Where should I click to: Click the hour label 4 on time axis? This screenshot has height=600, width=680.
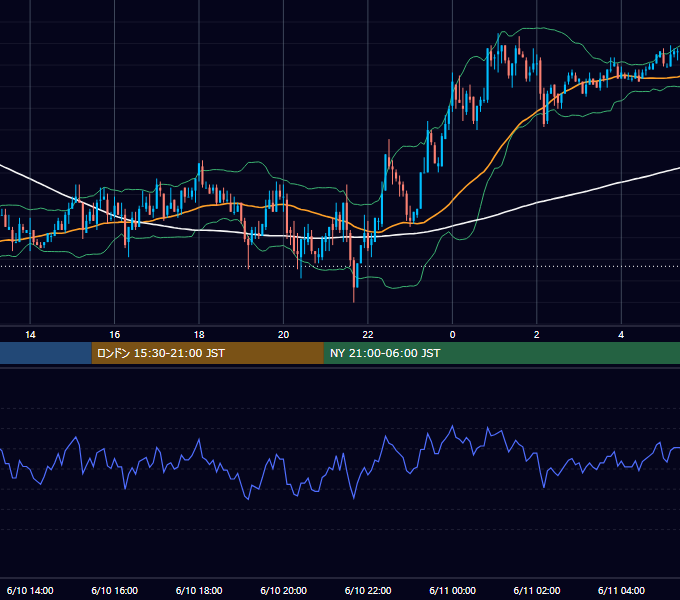tap(621, 335)
